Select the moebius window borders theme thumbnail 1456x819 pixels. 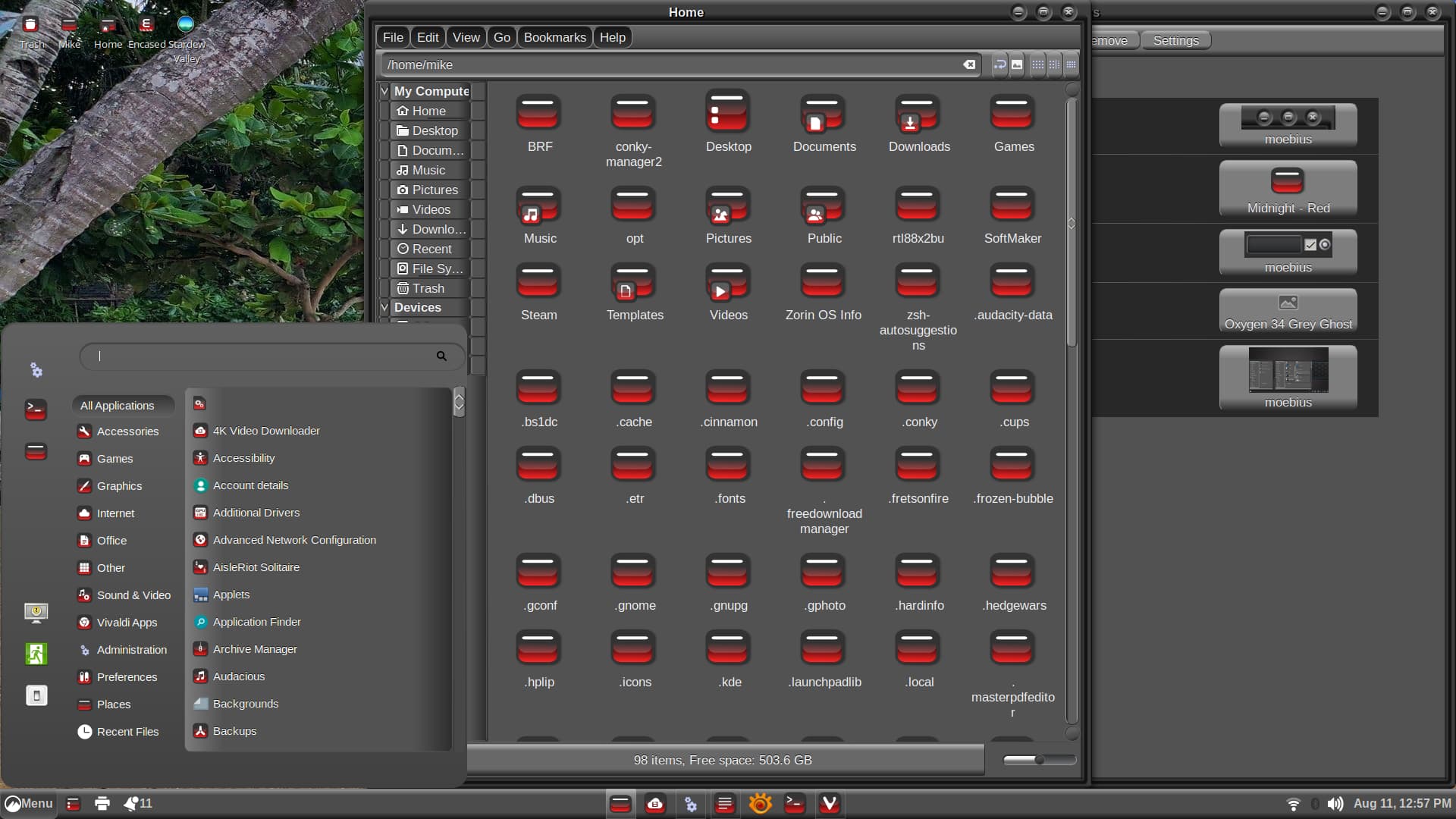1288,125
